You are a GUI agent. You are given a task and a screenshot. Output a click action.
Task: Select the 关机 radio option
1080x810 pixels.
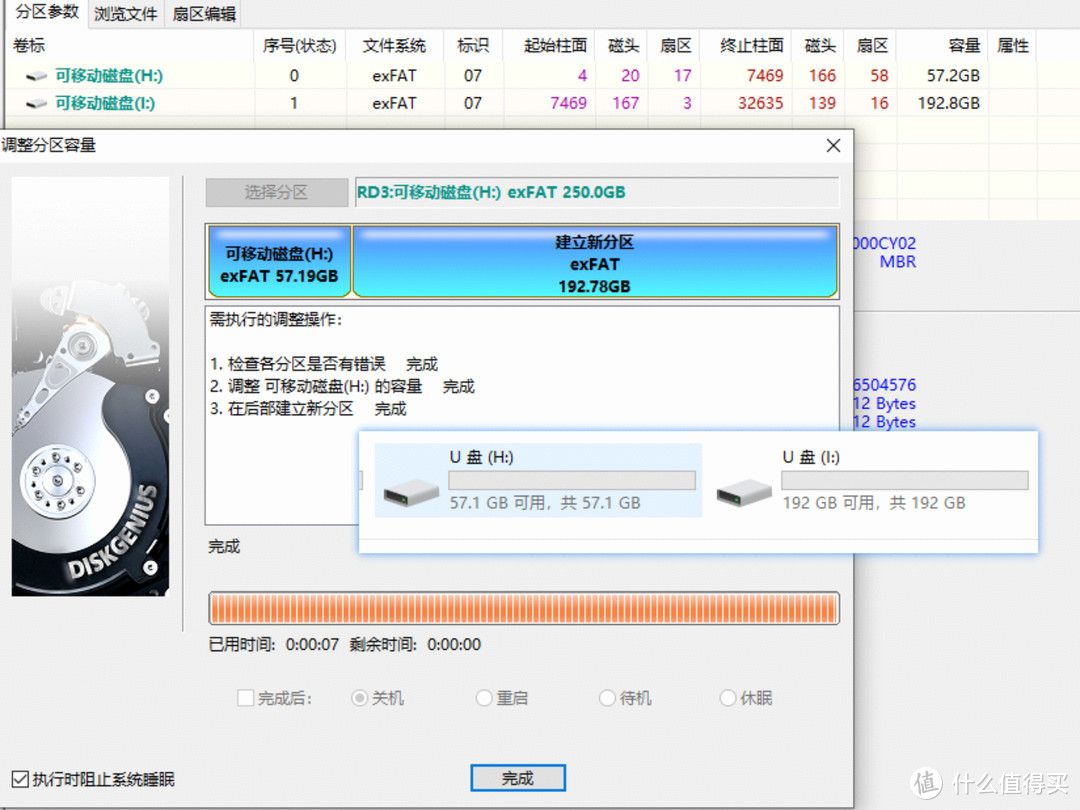(x=359, y=698)
